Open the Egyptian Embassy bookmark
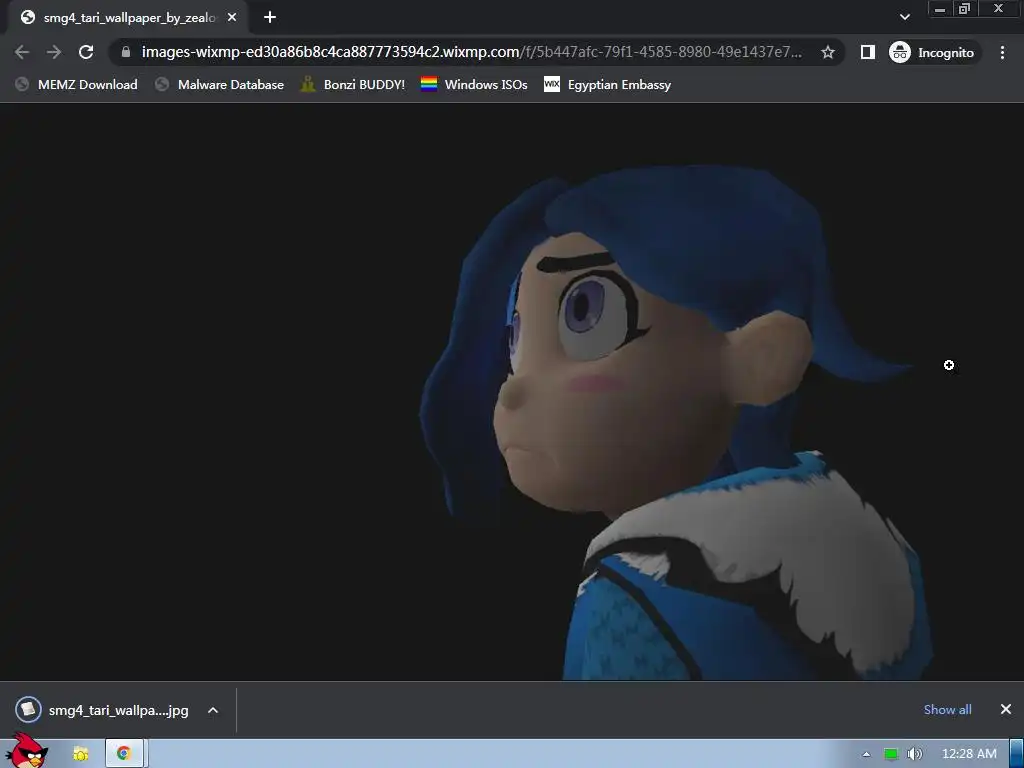 click(607, 85)
